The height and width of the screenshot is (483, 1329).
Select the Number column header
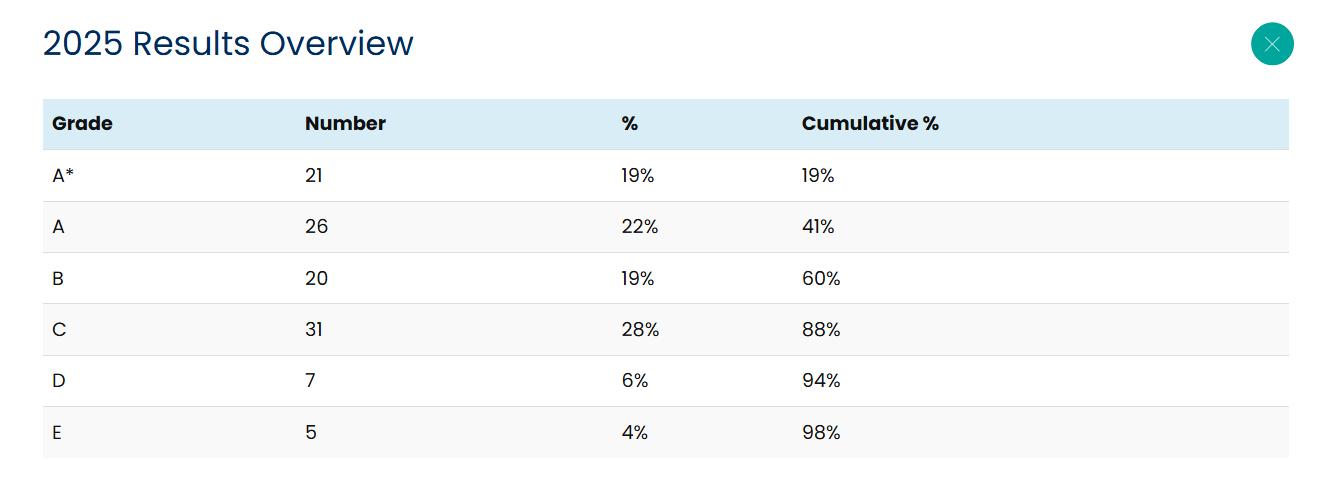[345, 124]
